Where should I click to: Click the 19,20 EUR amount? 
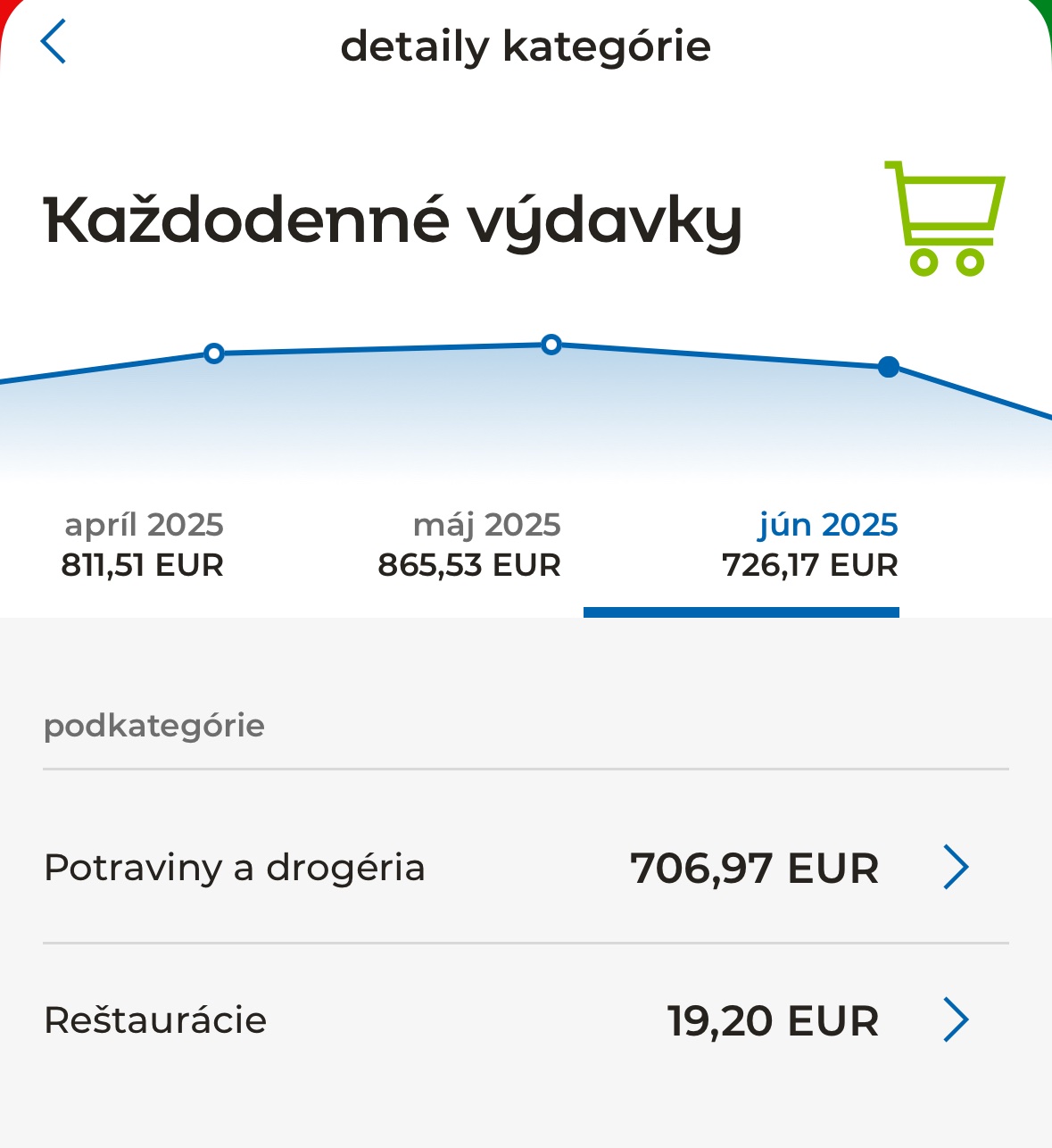coord(773,1021)
